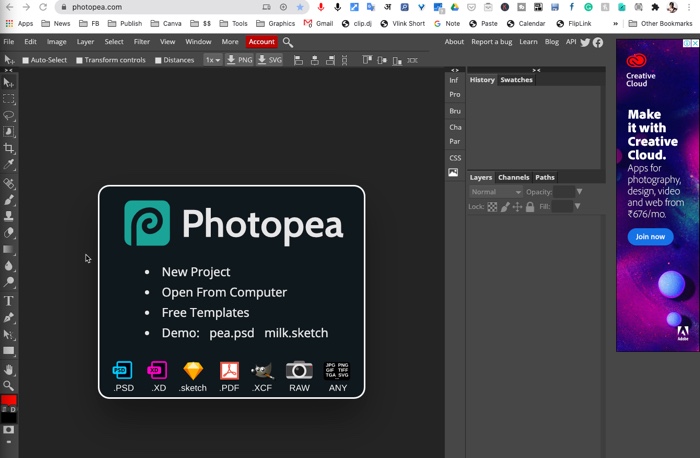Open the Fill slider arrow

pyautogui.click(x=577, y=206)
